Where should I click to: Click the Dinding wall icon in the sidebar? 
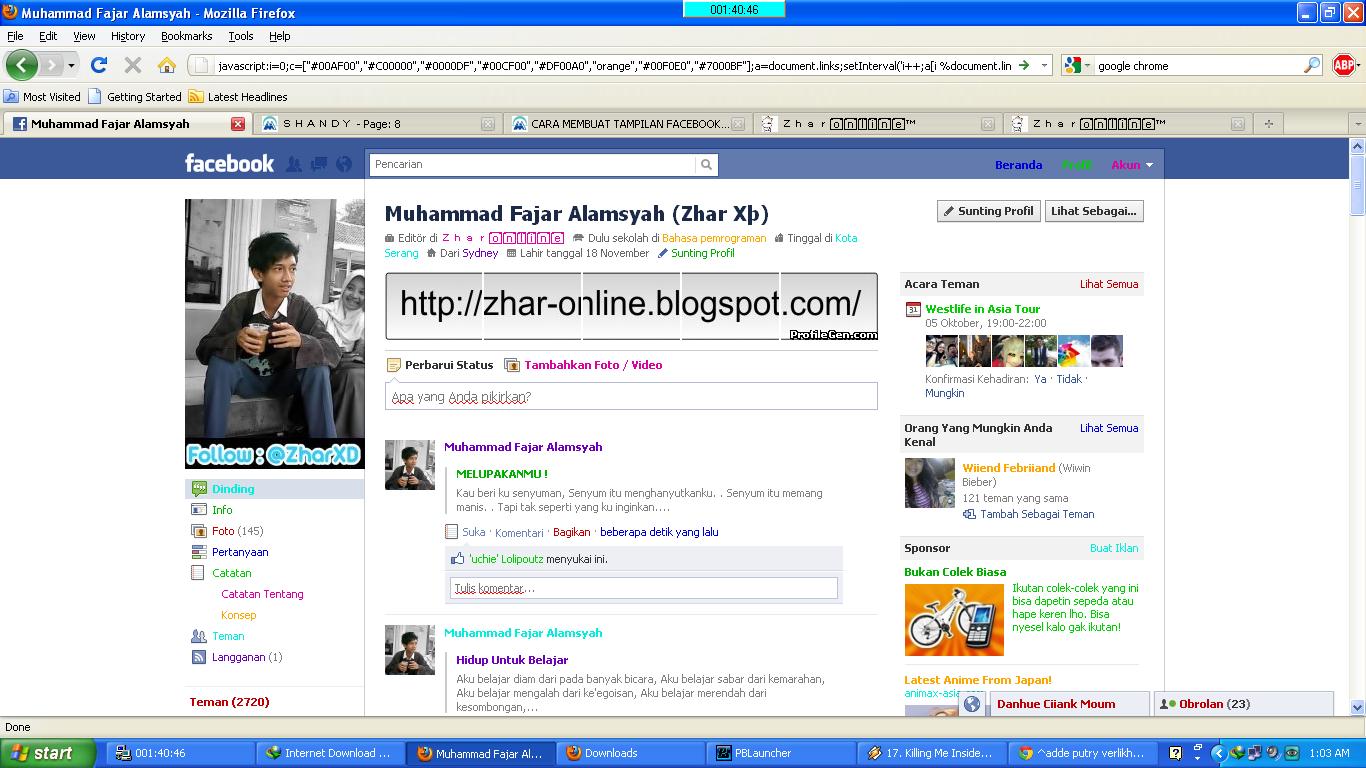(198, 489)
